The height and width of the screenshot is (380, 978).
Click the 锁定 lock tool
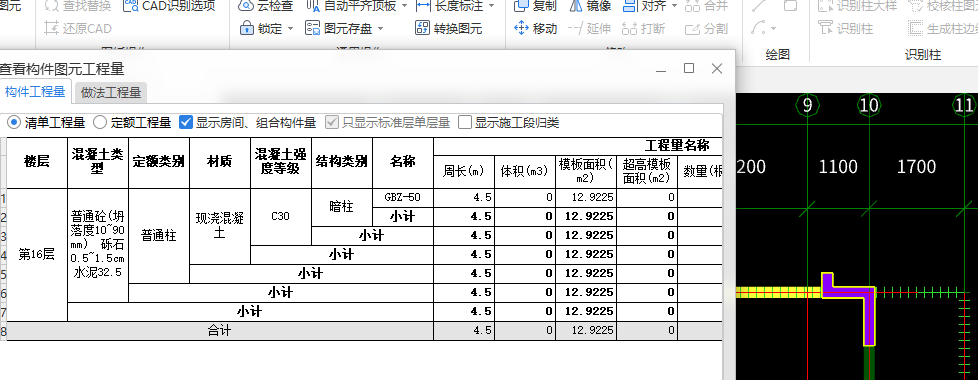coord(261,29)
